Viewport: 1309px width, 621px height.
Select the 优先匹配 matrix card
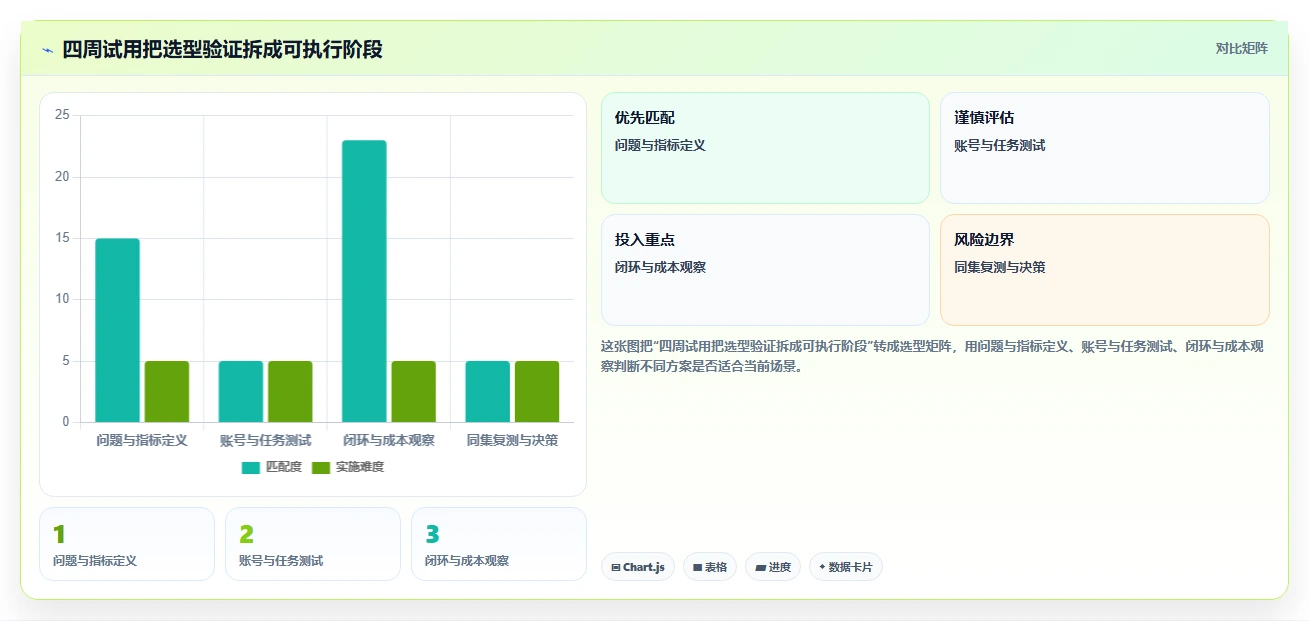pyautogui.click(x=765, y=148)
